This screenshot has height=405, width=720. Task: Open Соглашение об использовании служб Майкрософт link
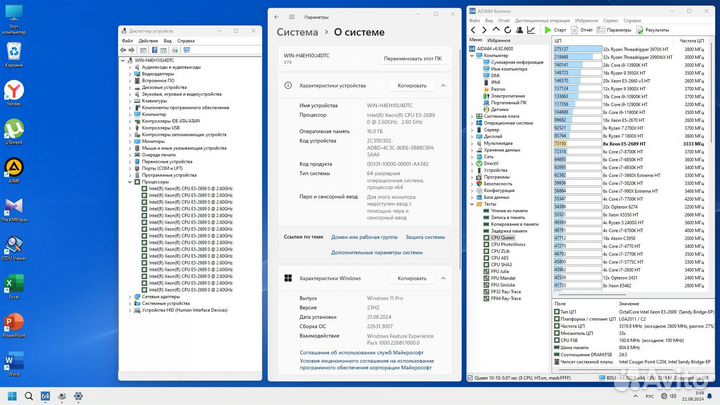[361, 353]
